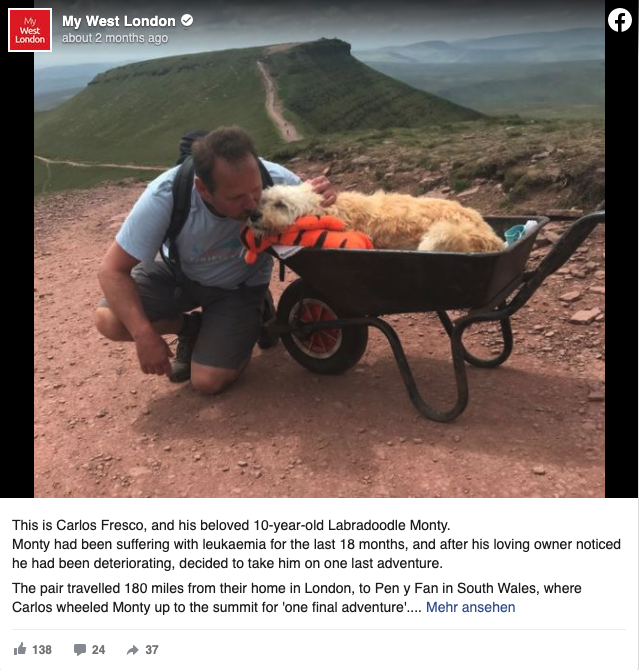Viewport: 639px width, 670px height.
Task: Open the My West London page name
Action: tap(119, 21)
